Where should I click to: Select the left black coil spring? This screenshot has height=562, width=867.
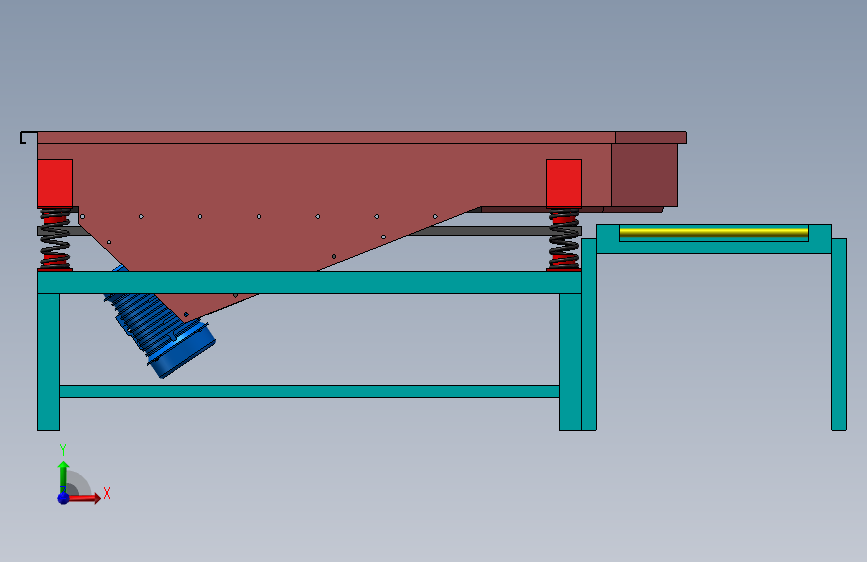55,239
